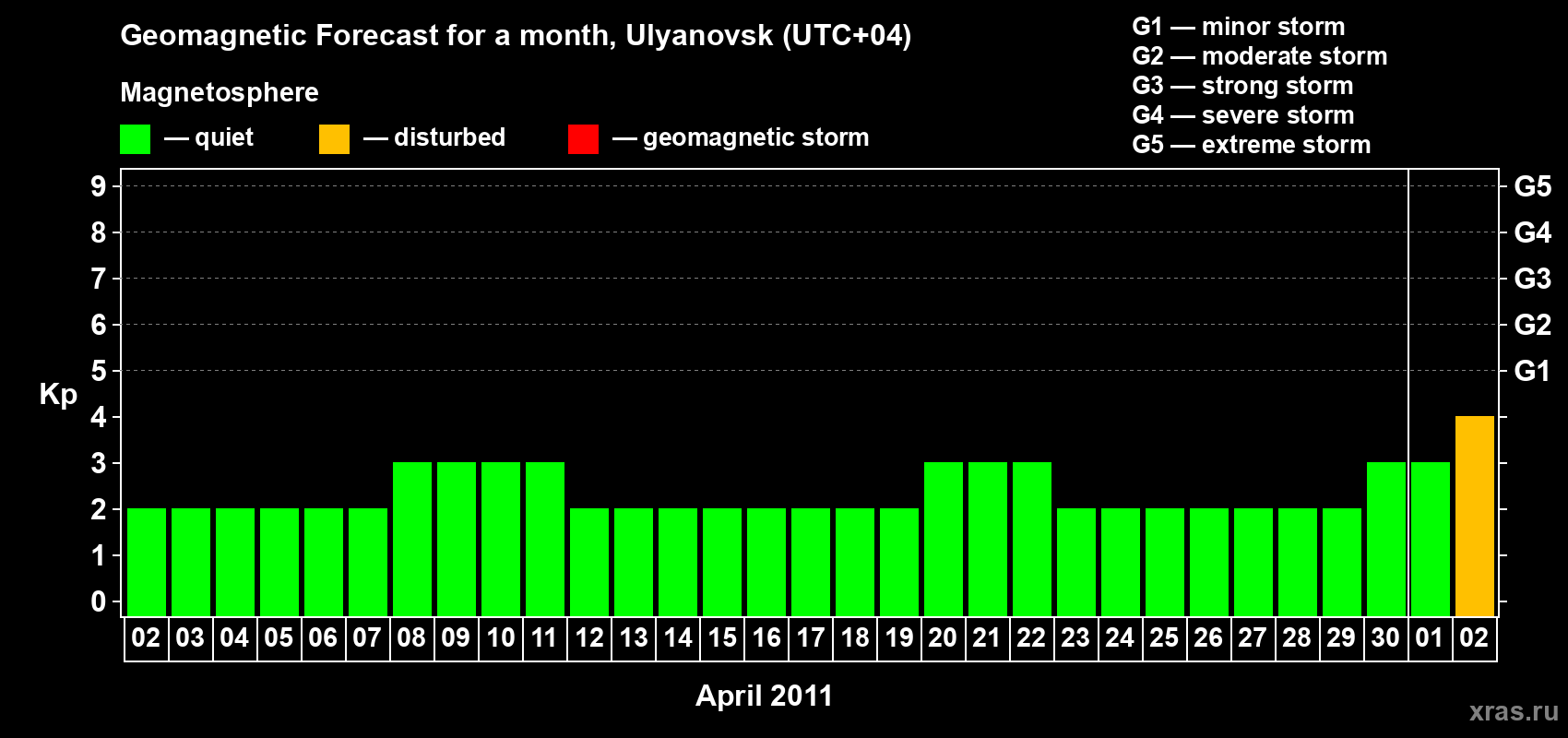This screenshot has height=738, width=1568.
Task: Click date label 22 on the axis
Action: click(1031, 638)
